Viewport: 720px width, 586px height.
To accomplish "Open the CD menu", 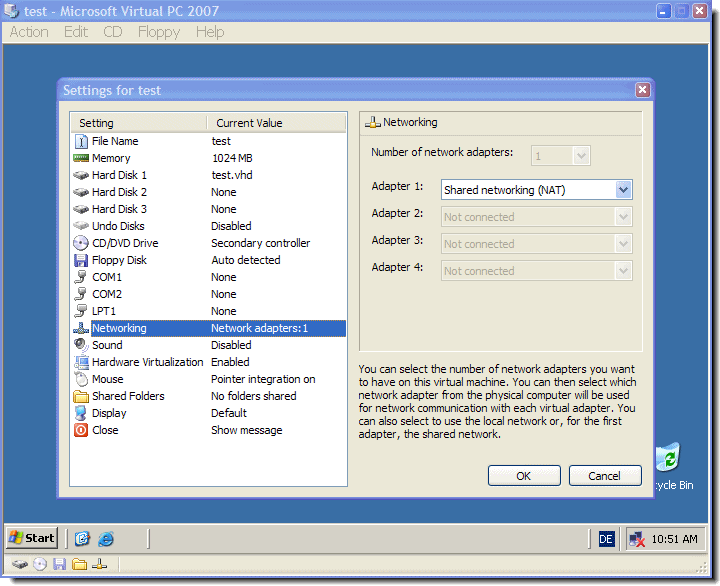I will [112, 32].
